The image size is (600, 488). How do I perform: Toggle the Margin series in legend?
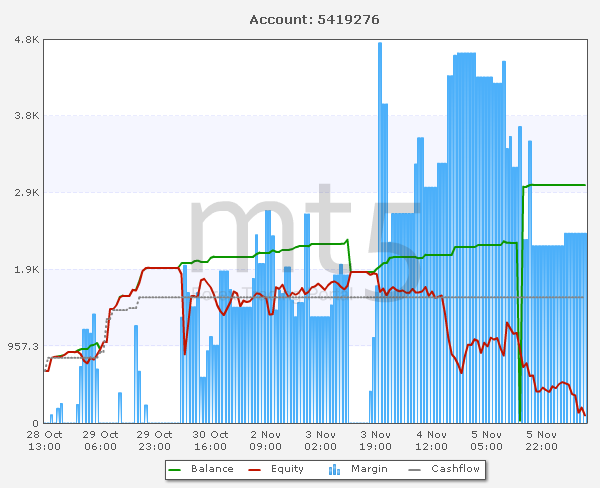tap(358, 469)
